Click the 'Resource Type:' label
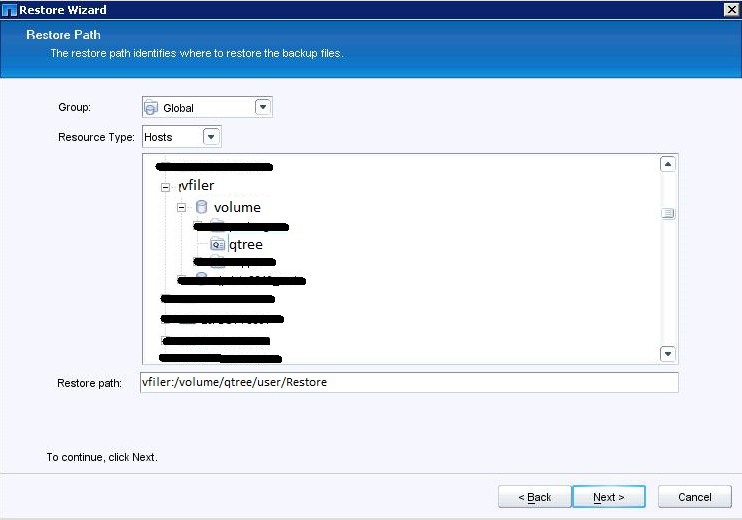Viewport: 742px width, 520px height. tap(96, 137)
